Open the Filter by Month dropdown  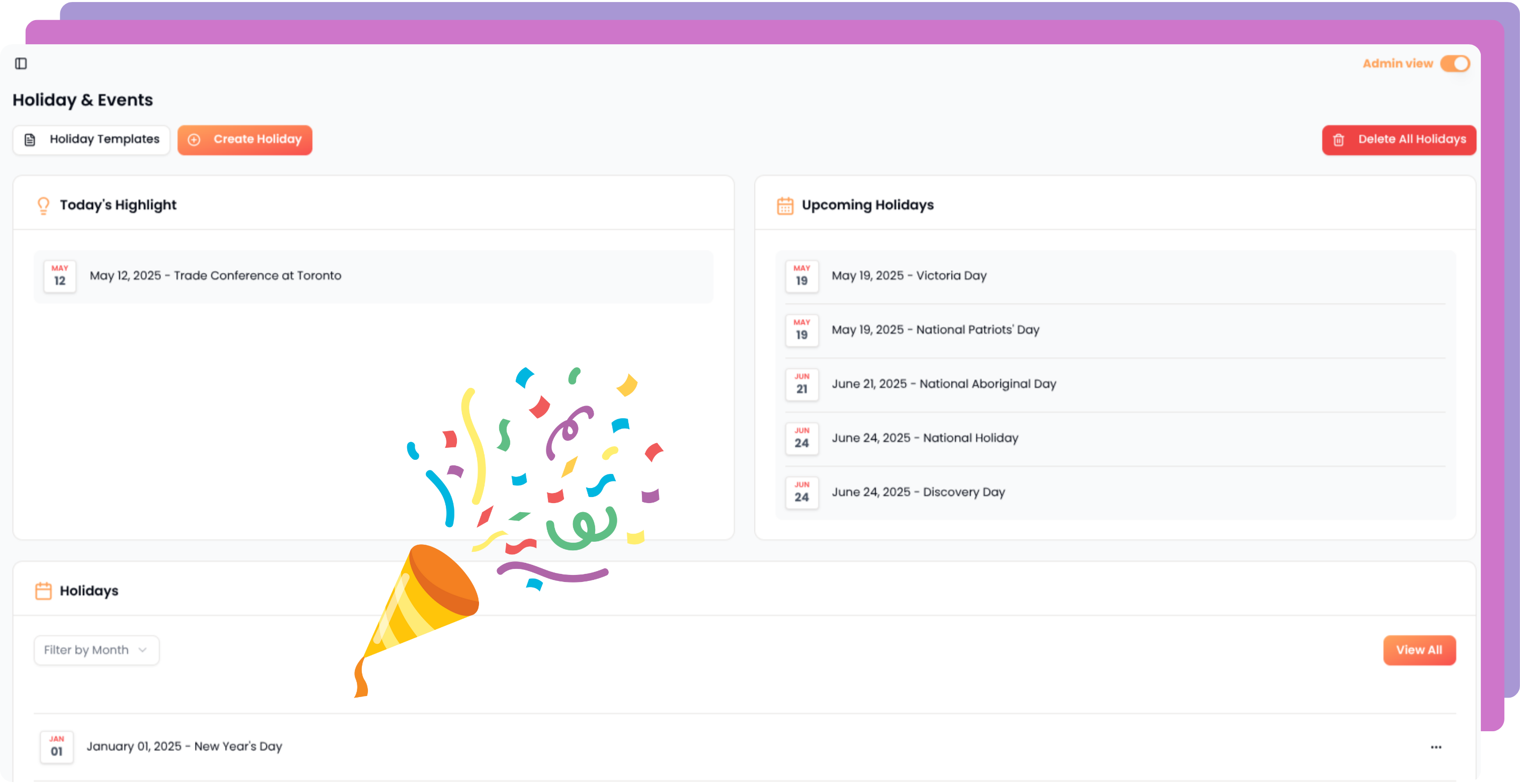pos(97,650)
